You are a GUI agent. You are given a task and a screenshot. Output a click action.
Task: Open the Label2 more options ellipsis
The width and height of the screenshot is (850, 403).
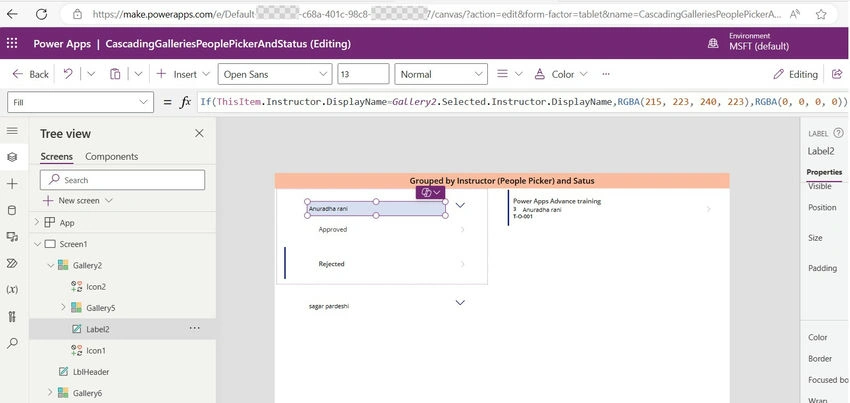pos(195,329)
